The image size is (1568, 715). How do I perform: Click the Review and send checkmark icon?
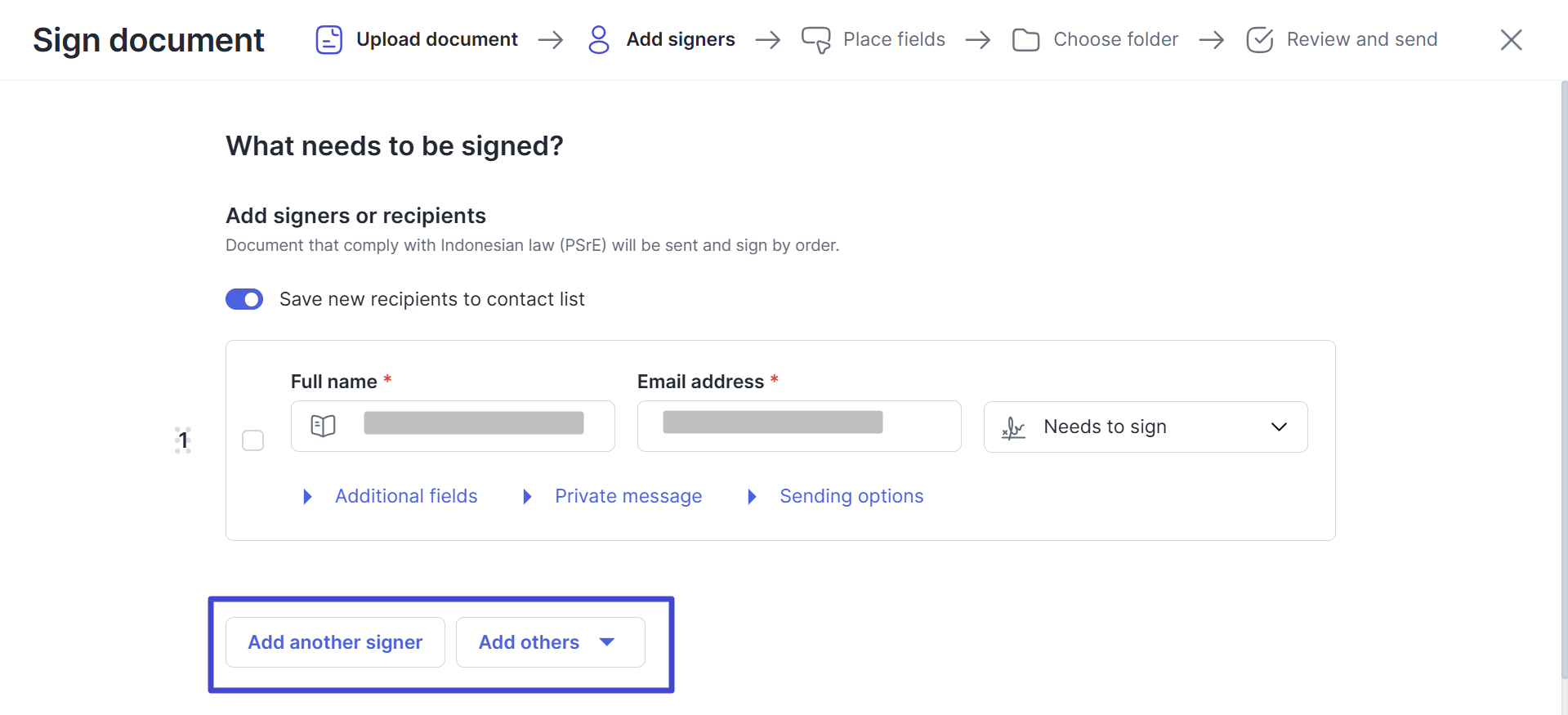tap(1259, 39)
